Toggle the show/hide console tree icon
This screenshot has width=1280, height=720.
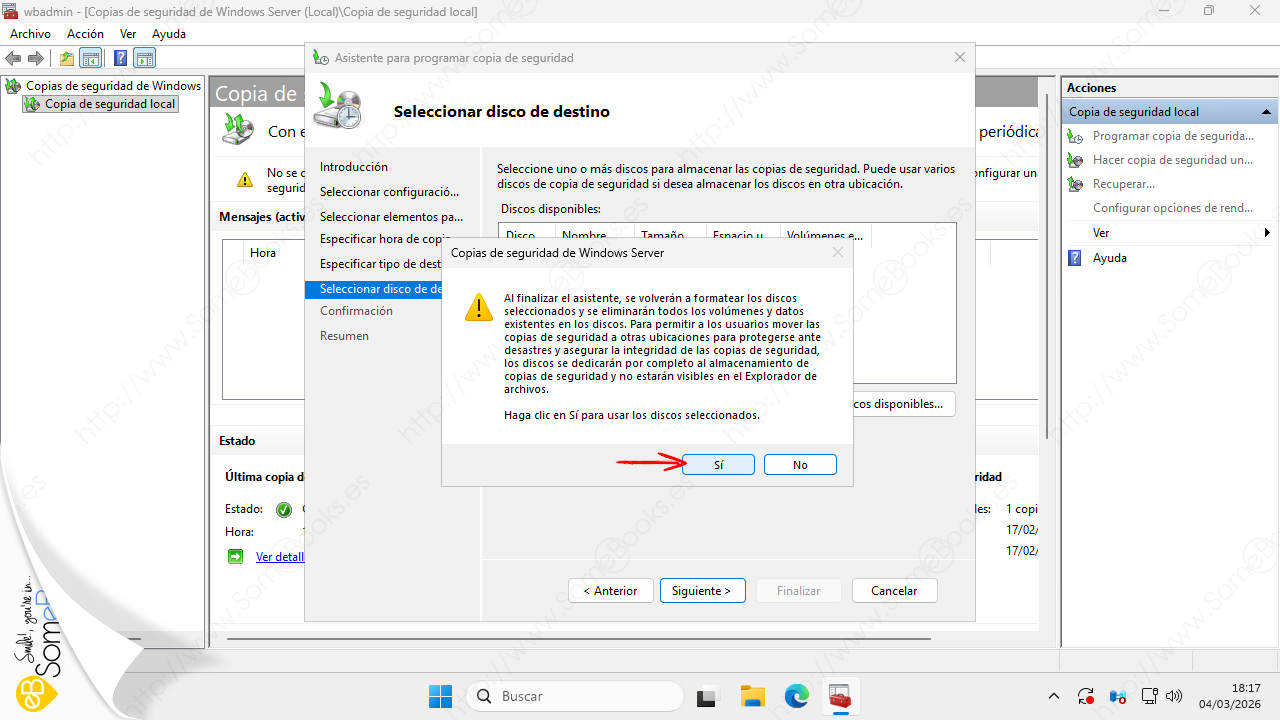91,58
